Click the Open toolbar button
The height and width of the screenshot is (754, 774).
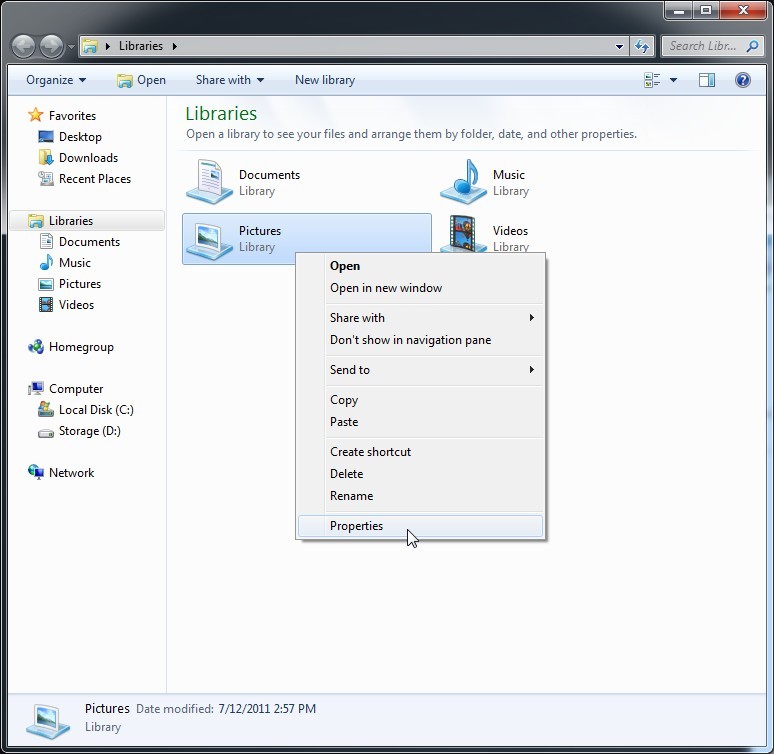tap(141, 80)
